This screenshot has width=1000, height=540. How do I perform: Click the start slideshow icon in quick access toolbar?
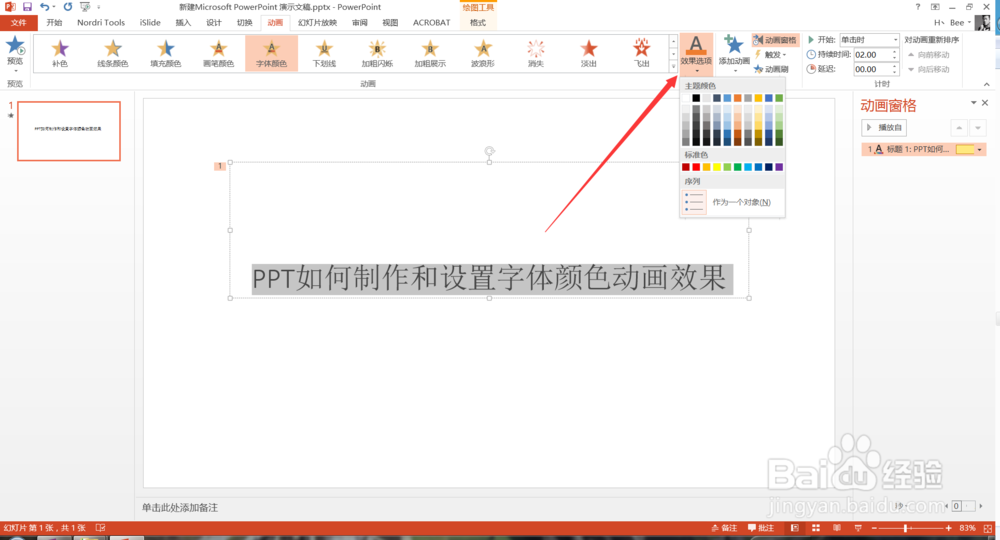click(x=85, y=6)
